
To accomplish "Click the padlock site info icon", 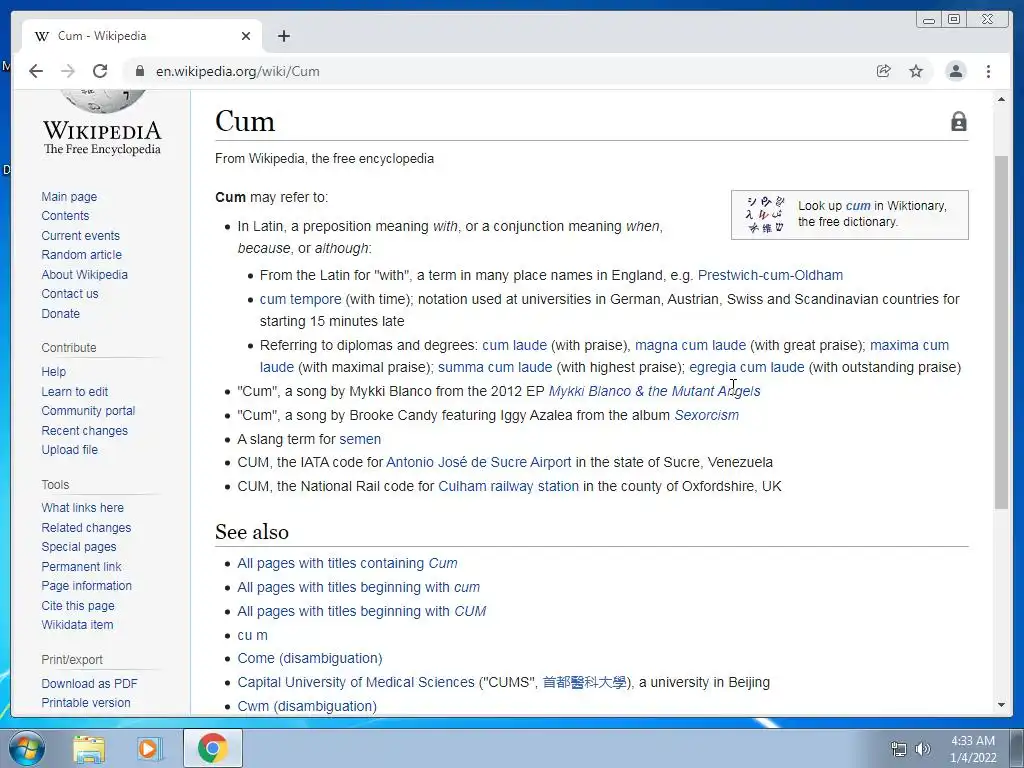I will point(139,71).
